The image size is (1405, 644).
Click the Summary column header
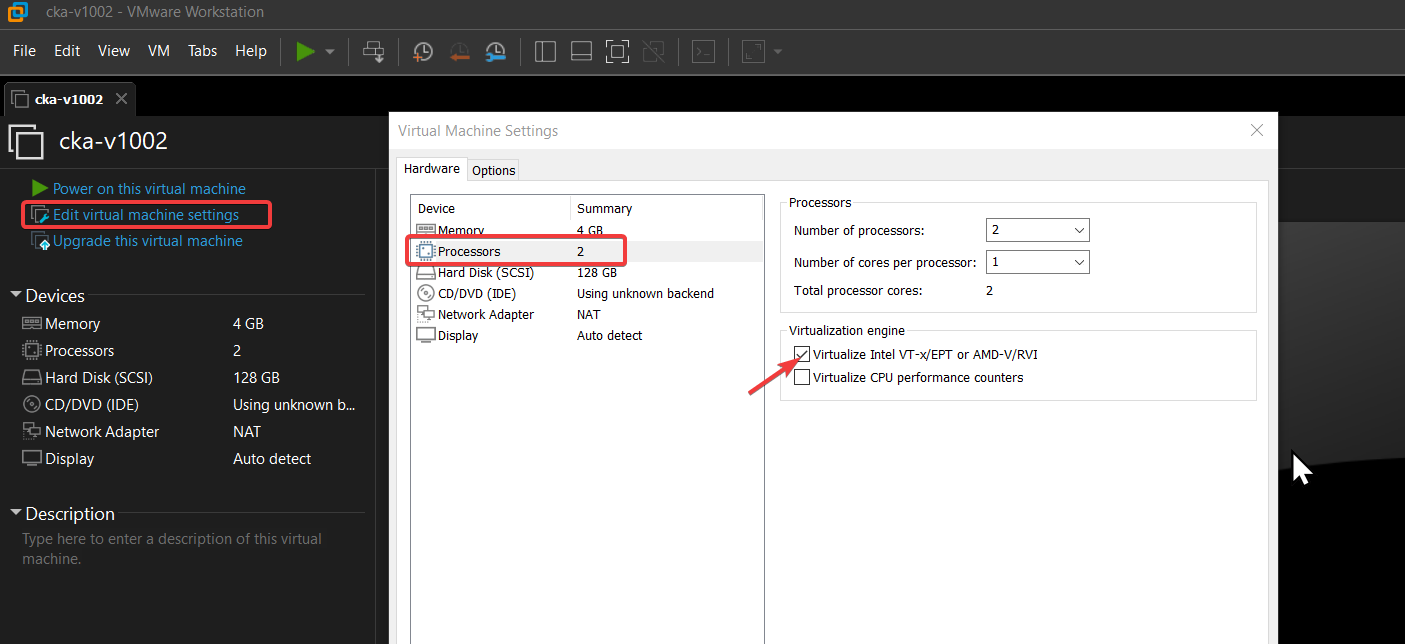(x=666, y=208)
